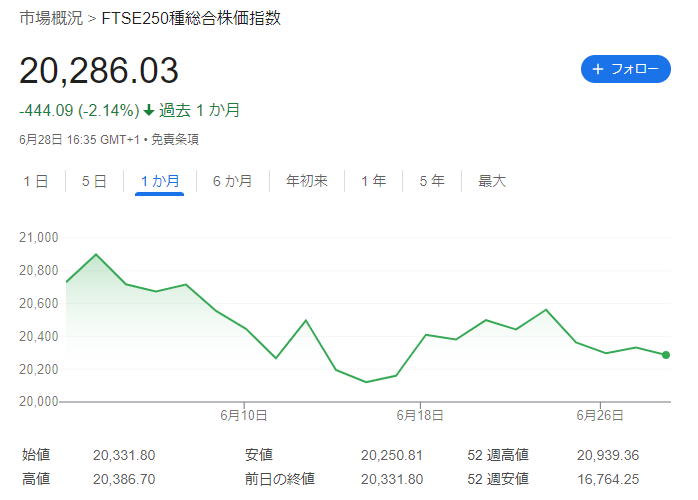The height and width of the screenshot is (500, 698).
Task: Click the 6月26日 axis label
Action: click(600, 415)
